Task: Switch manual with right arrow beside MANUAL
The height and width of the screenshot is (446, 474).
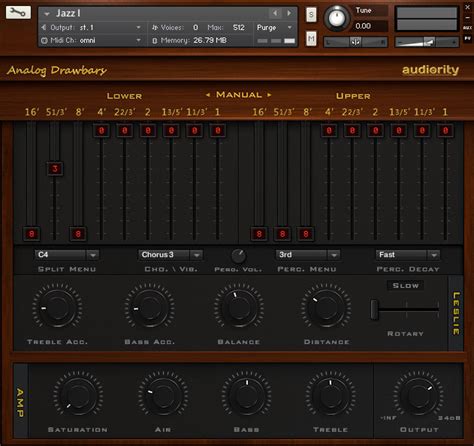Action: (269, 95)
